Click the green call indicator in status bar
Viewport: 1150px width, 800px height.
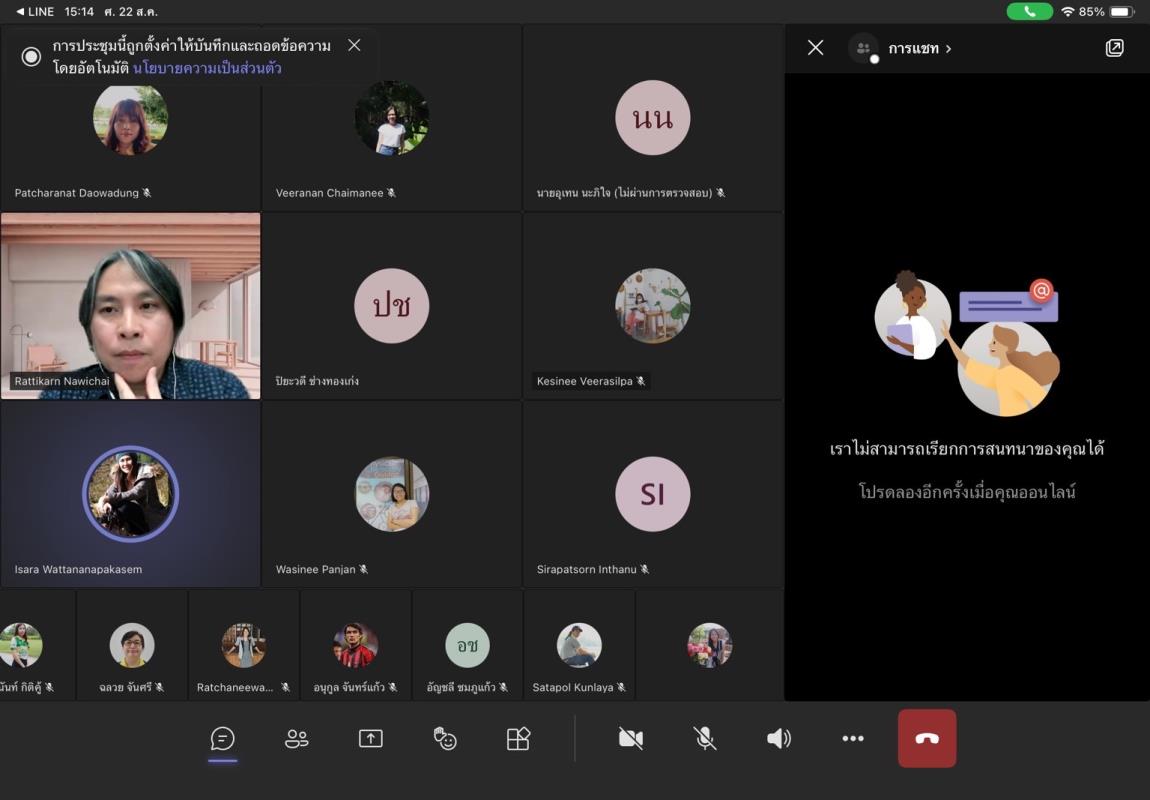point(1029,11)
